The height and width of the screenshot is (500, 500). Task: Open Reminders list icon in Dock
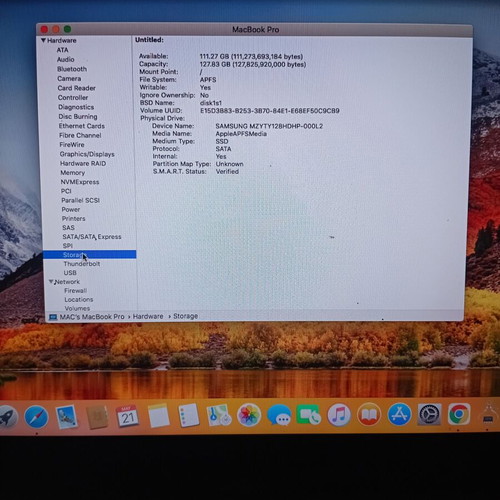[x=188, y=415]
